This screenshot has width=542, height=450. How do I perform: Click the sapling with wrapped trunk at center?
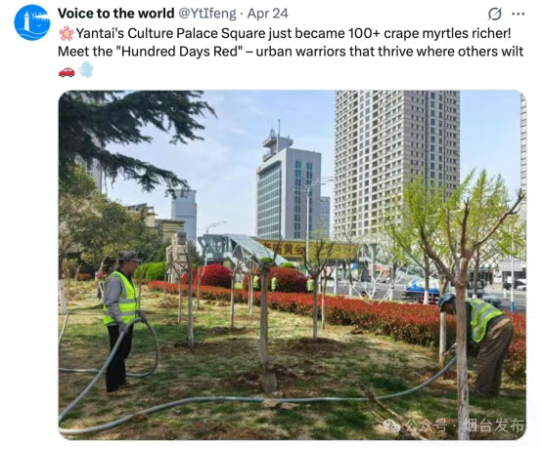265,325
